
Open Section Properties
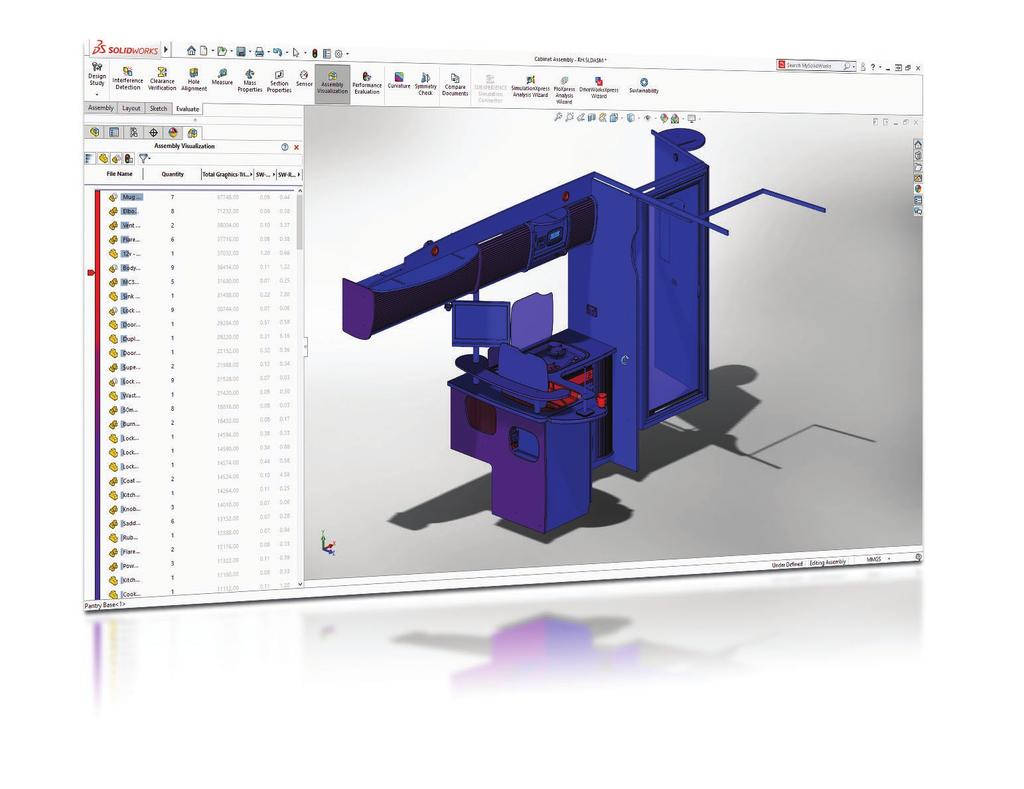pos(279,82)
